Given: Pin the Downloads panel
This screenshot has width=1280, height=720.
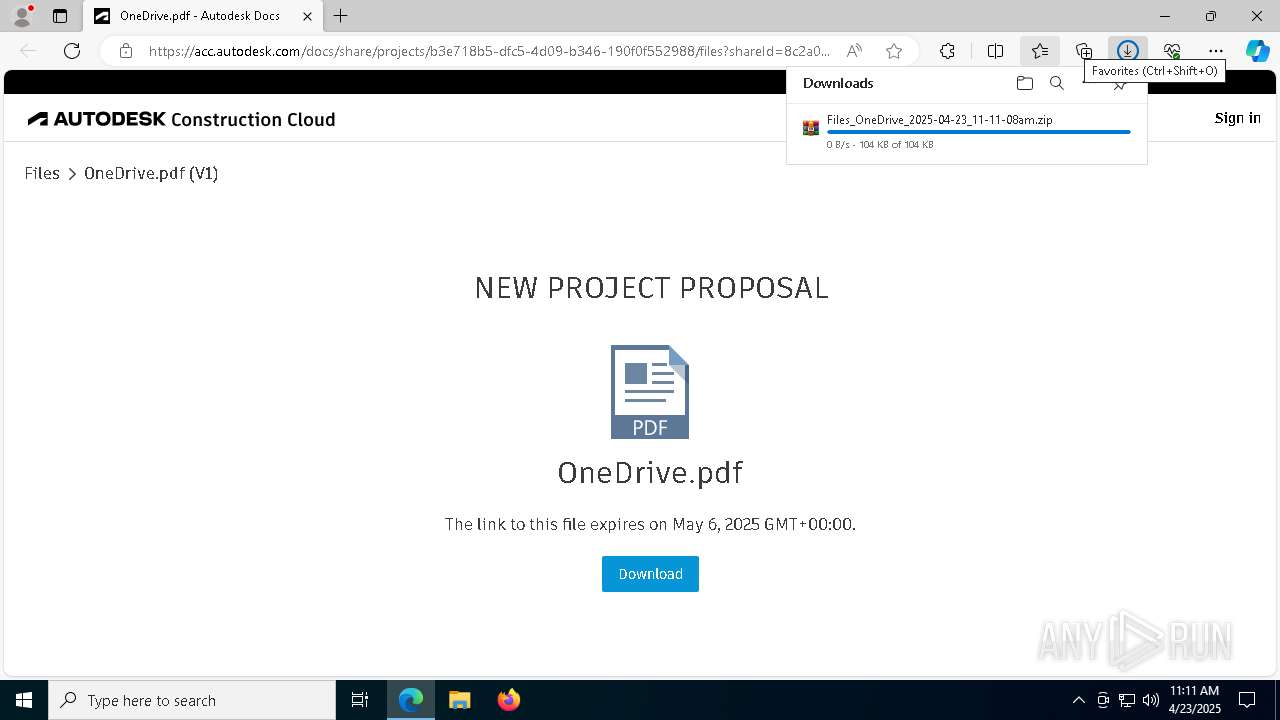Looking at the screenshot, I should click(1120, 87).
